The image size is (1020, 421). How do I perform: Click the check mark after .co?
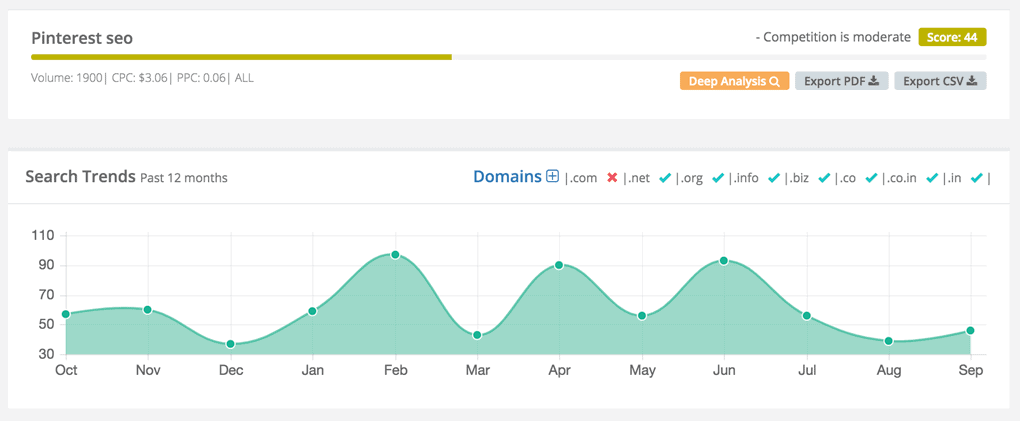pos(870,178)
